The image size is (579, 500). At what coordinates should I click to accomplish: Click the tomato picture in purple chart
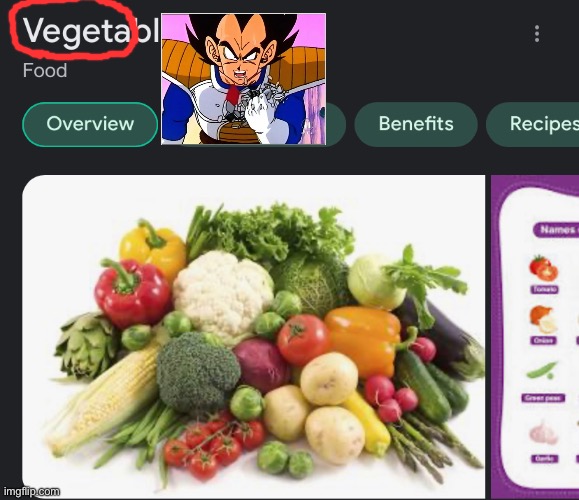544,268
